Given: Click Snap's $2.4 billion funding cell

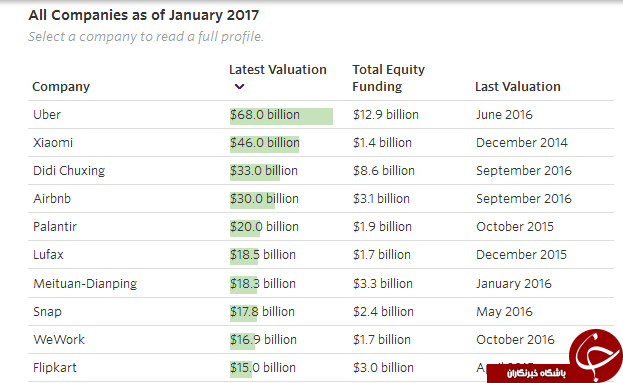Looking at the screenshot, I should click(x=383, y=312).
